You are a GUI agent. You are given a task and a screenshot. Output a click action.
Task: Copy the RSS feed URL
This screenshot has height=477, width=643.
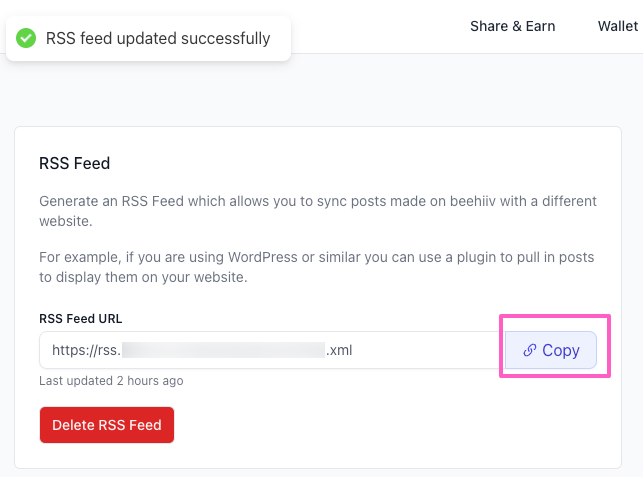551,351
